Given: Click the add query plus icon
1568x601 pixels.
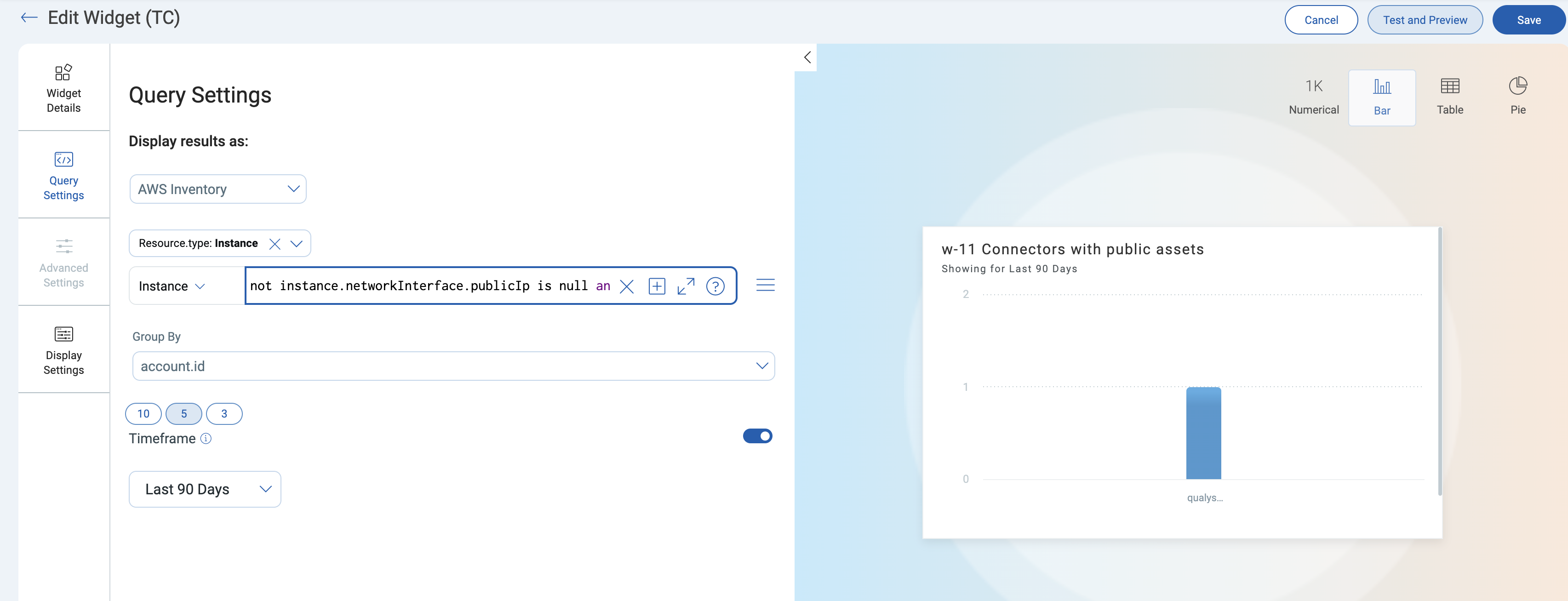Looking at the screenshot, I should pyautogui.click(x=657, y=286).
